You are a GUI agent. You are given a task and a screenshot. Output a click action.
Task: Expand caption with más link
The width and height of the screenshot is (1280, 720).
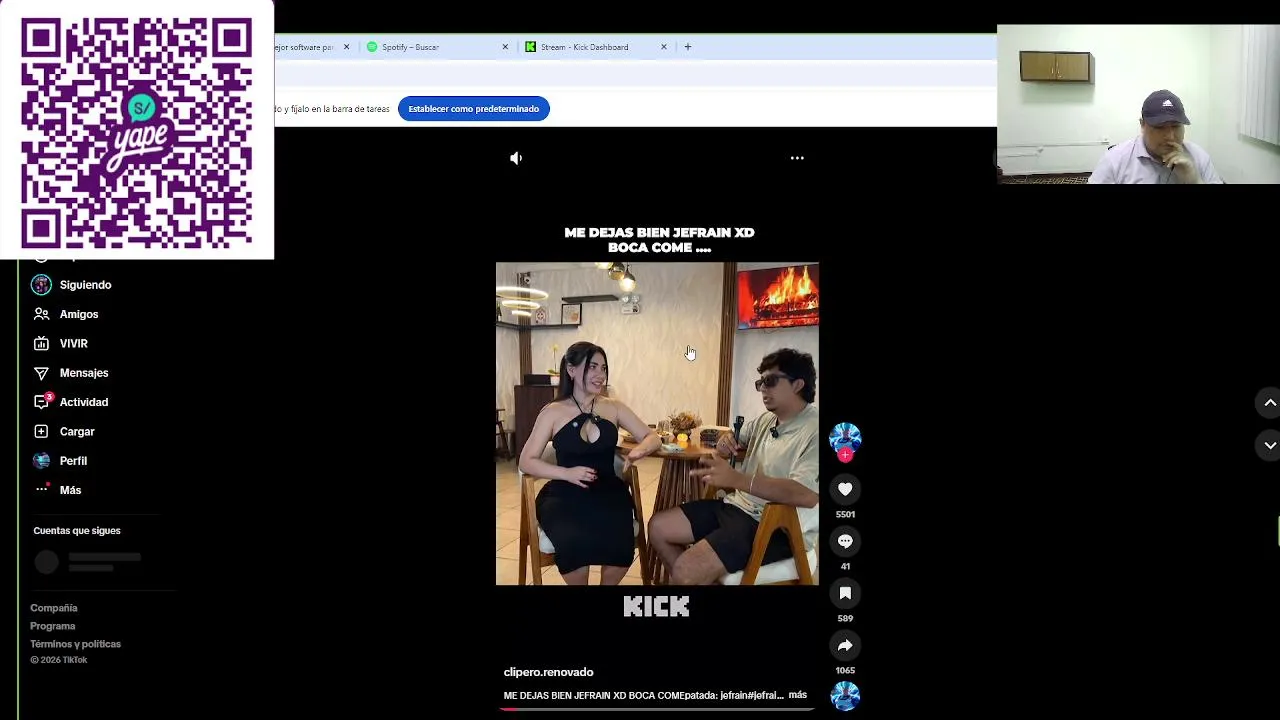pos(797,695)
